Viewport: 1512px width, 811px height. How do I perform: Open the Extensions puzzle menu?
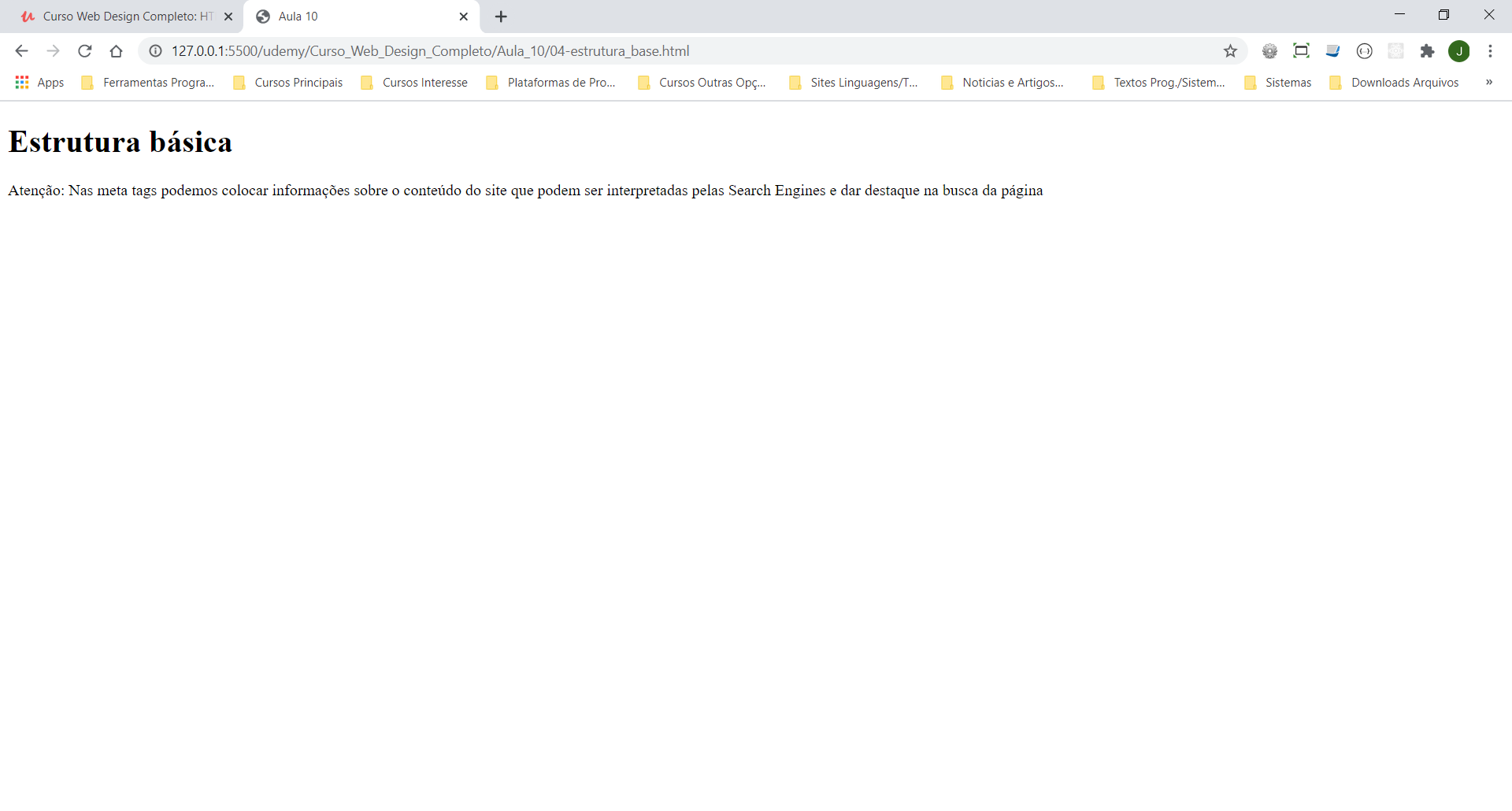point(1427,51)
